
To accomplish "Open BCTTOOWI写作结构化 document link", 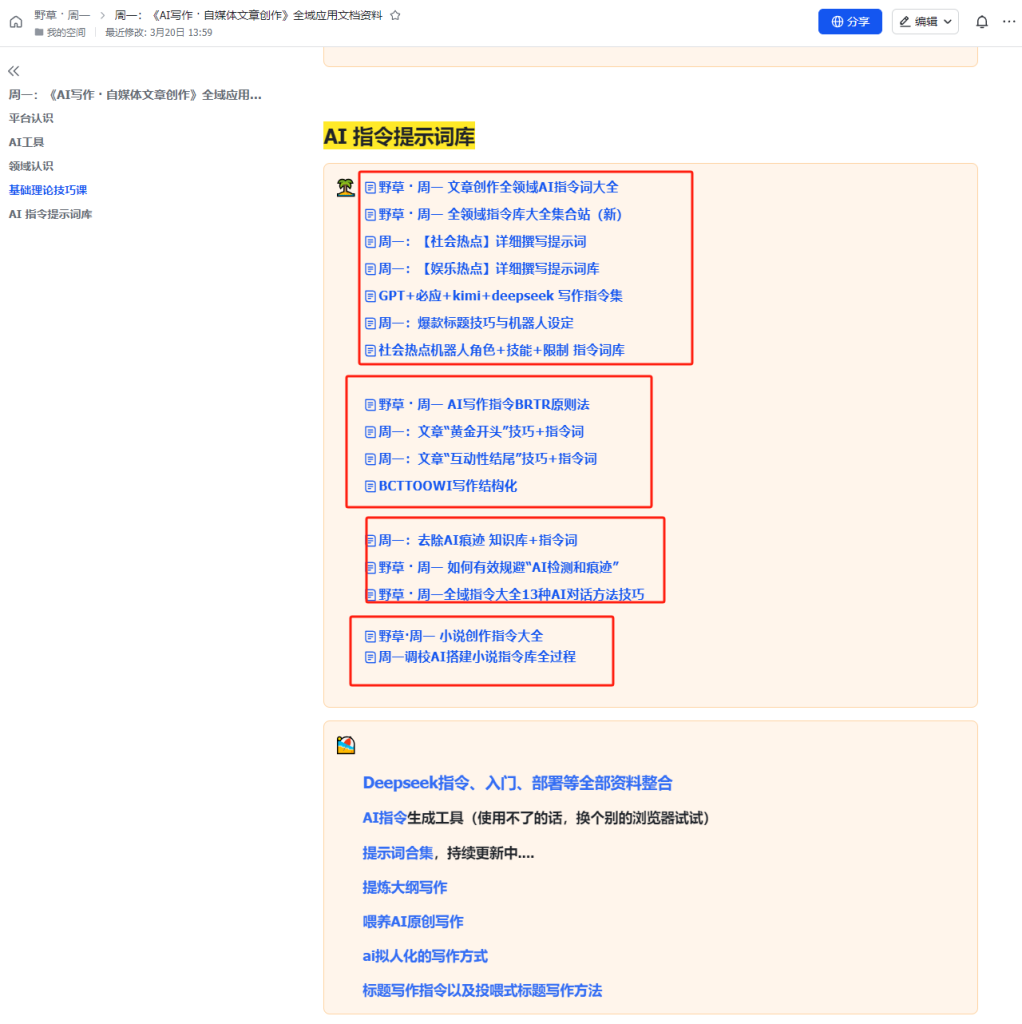I will coord(447,486).
